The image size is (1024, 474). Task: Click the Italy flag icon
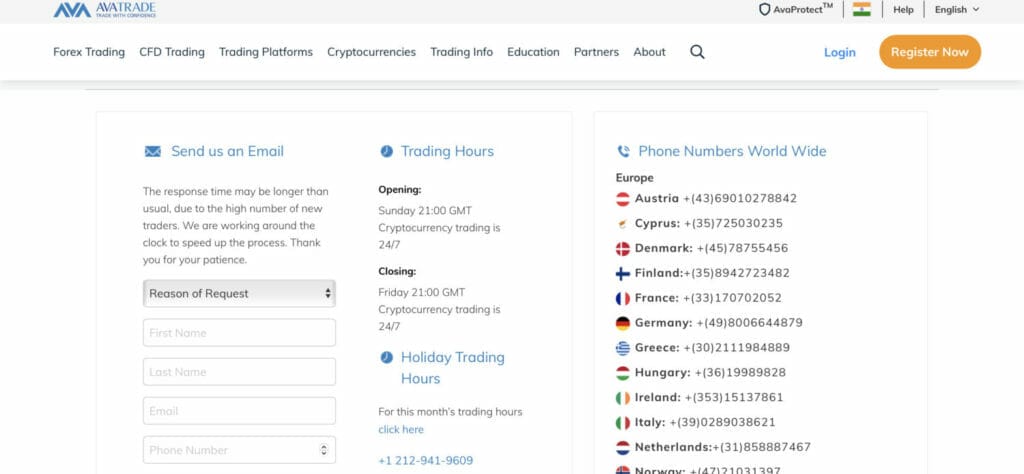coord(623,423)
